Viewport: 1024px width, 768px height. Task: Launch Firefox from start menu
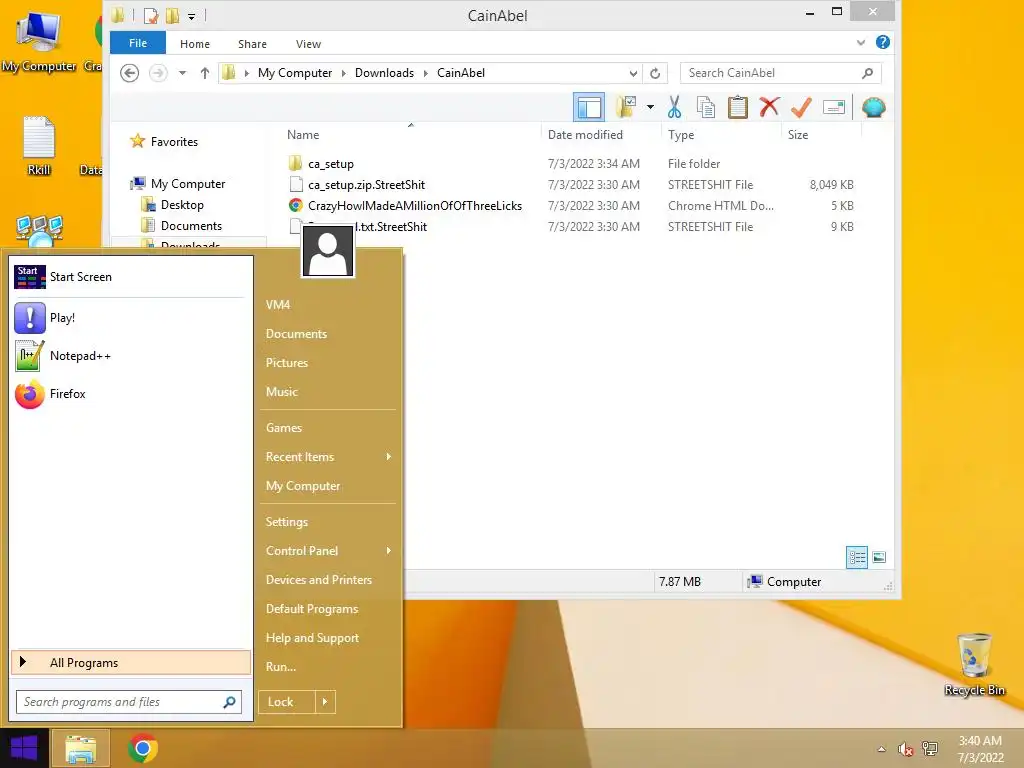point(131,394)
